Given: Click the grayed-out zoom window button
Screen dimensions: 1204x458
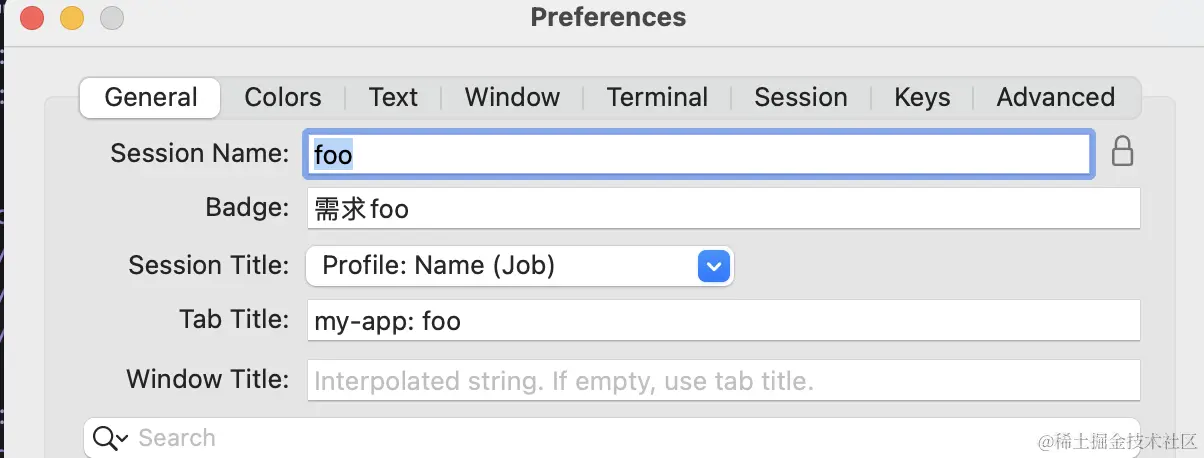Looking at the screenshot, I should point(112,17).
